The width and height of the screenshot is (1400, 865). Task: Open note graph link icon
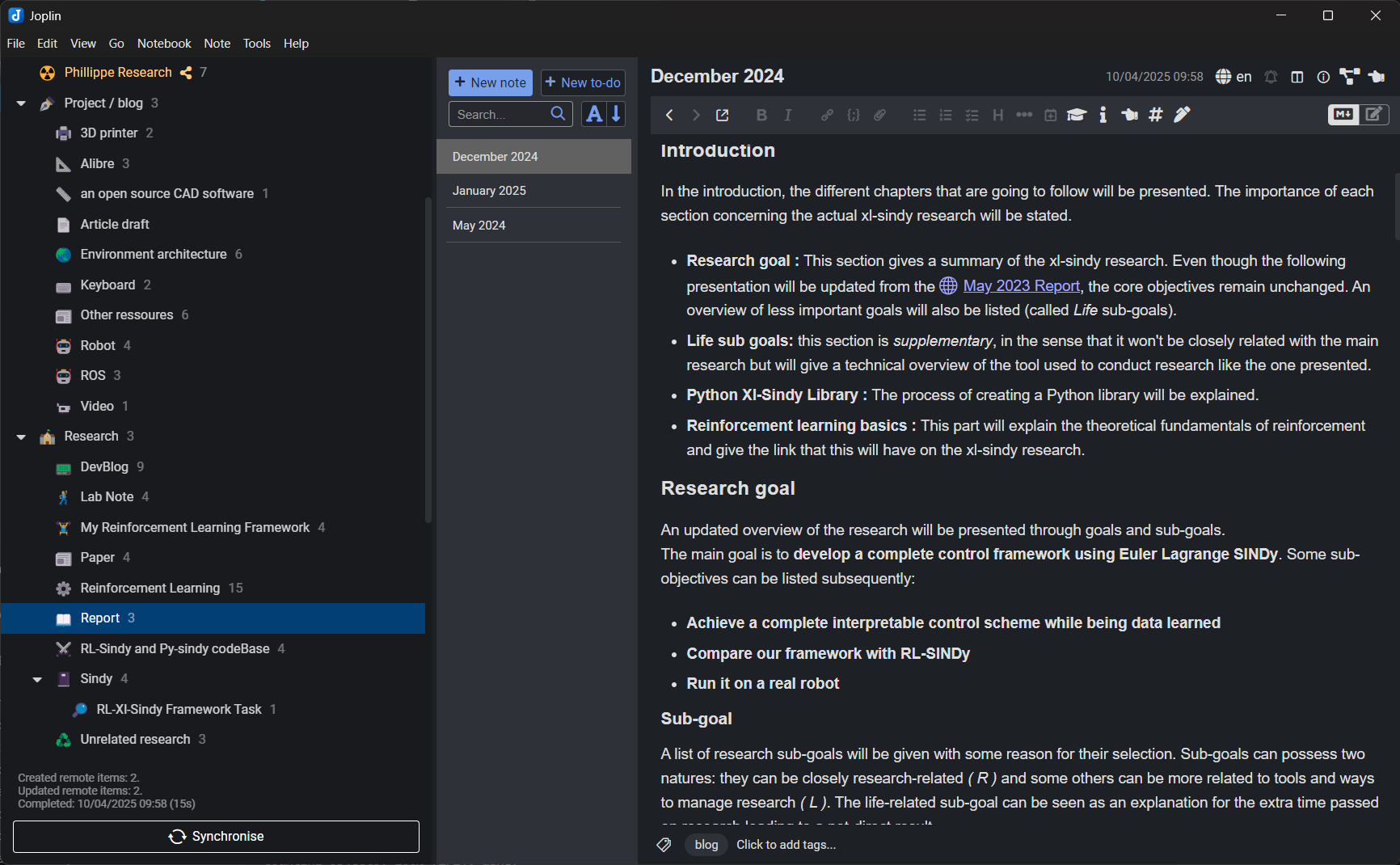coord(1350,77)
